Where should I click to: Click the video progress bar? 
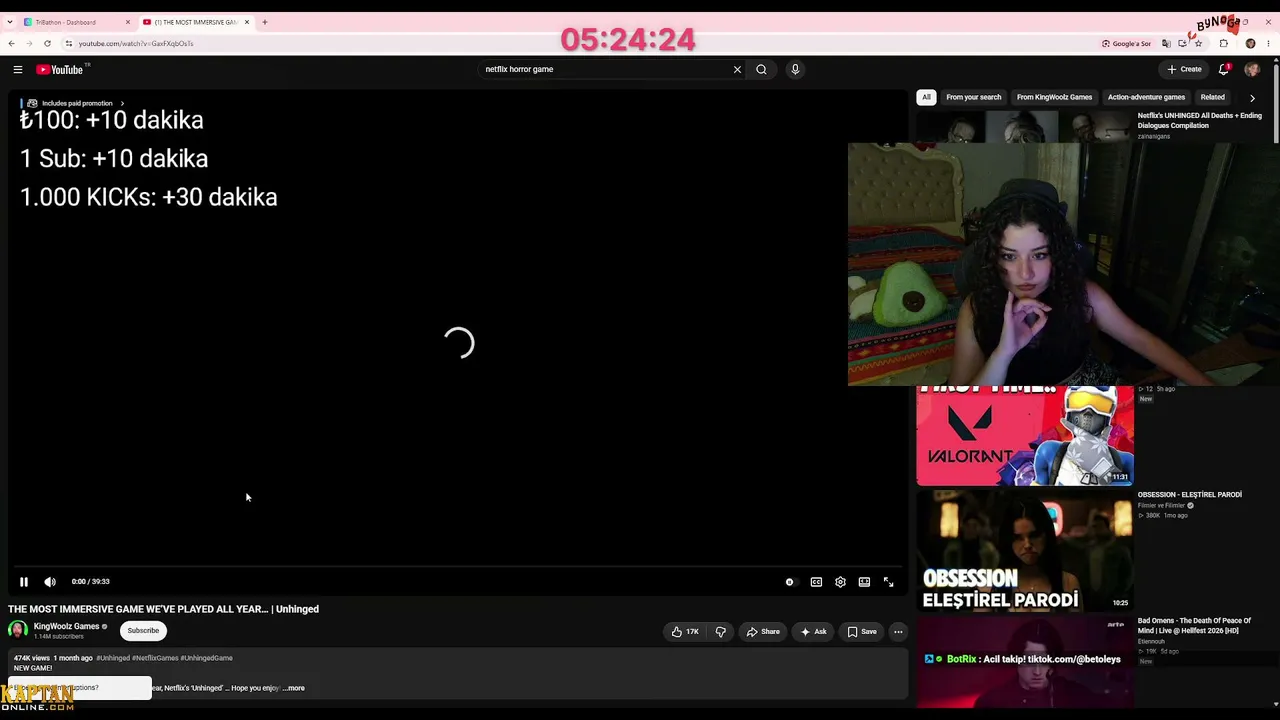(459, 567)
